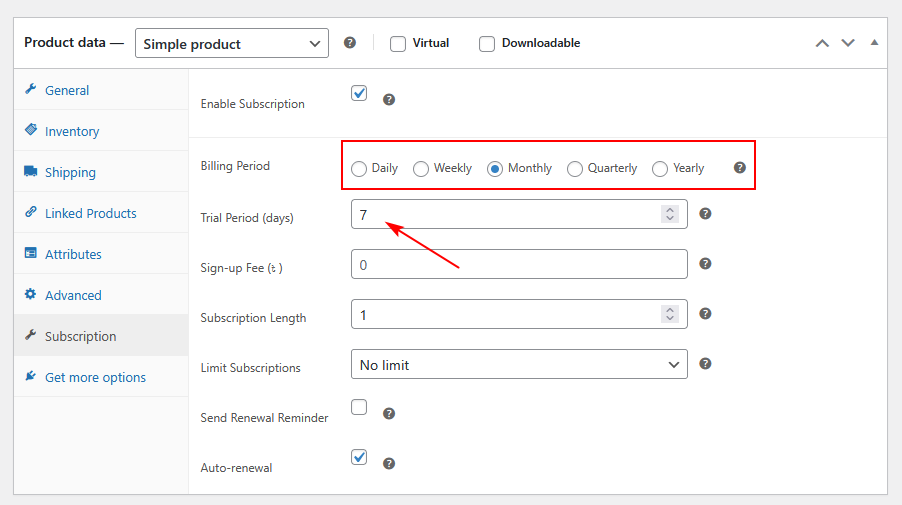Click the truck icon beside Shipping

click(30, 171)
